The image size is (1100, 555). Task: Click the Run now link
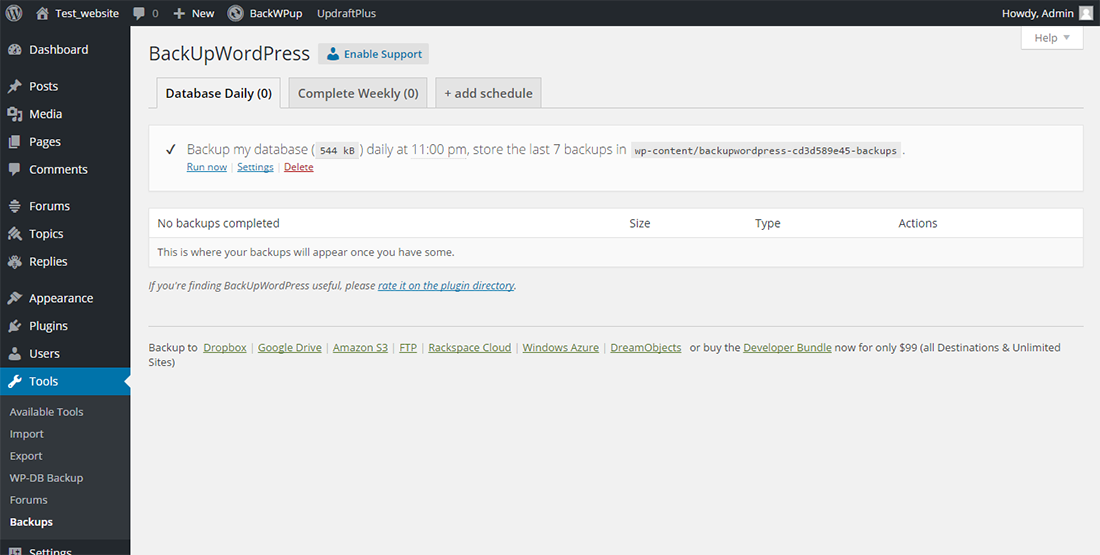(x=207, y=167)
